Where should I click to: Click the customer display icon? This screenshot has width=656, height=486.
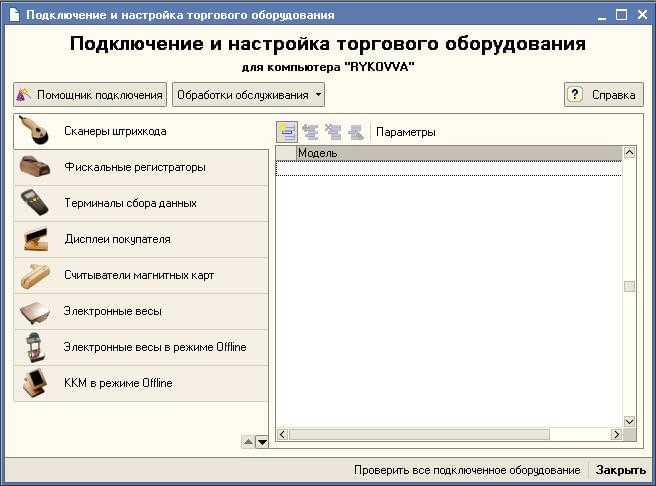coord(36,239)
